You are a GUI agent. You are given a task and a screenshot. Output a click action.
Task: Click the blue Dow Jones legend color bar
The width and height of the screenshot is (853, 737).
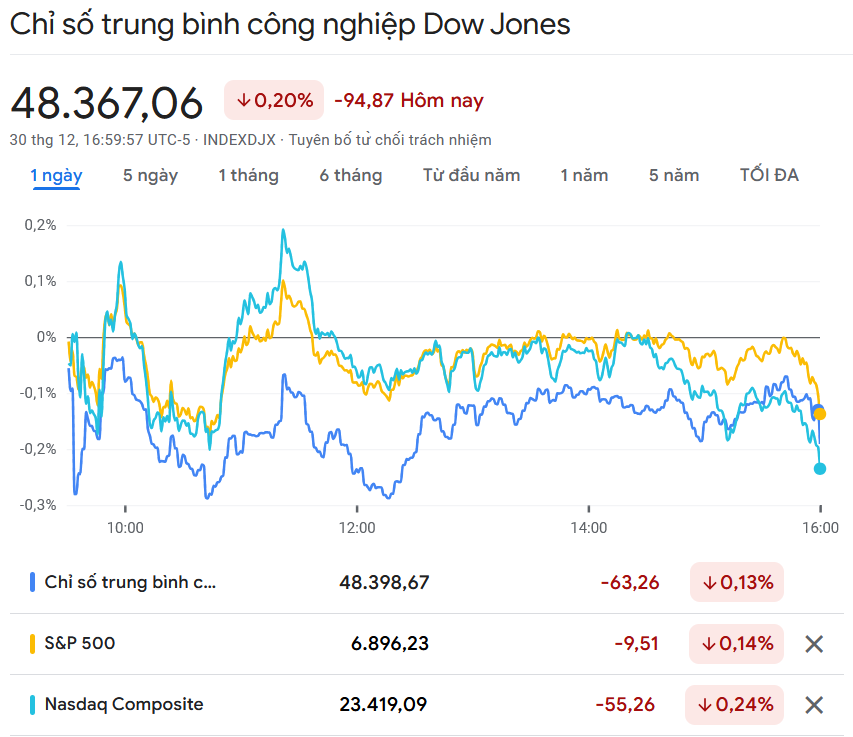click(33, 582)
